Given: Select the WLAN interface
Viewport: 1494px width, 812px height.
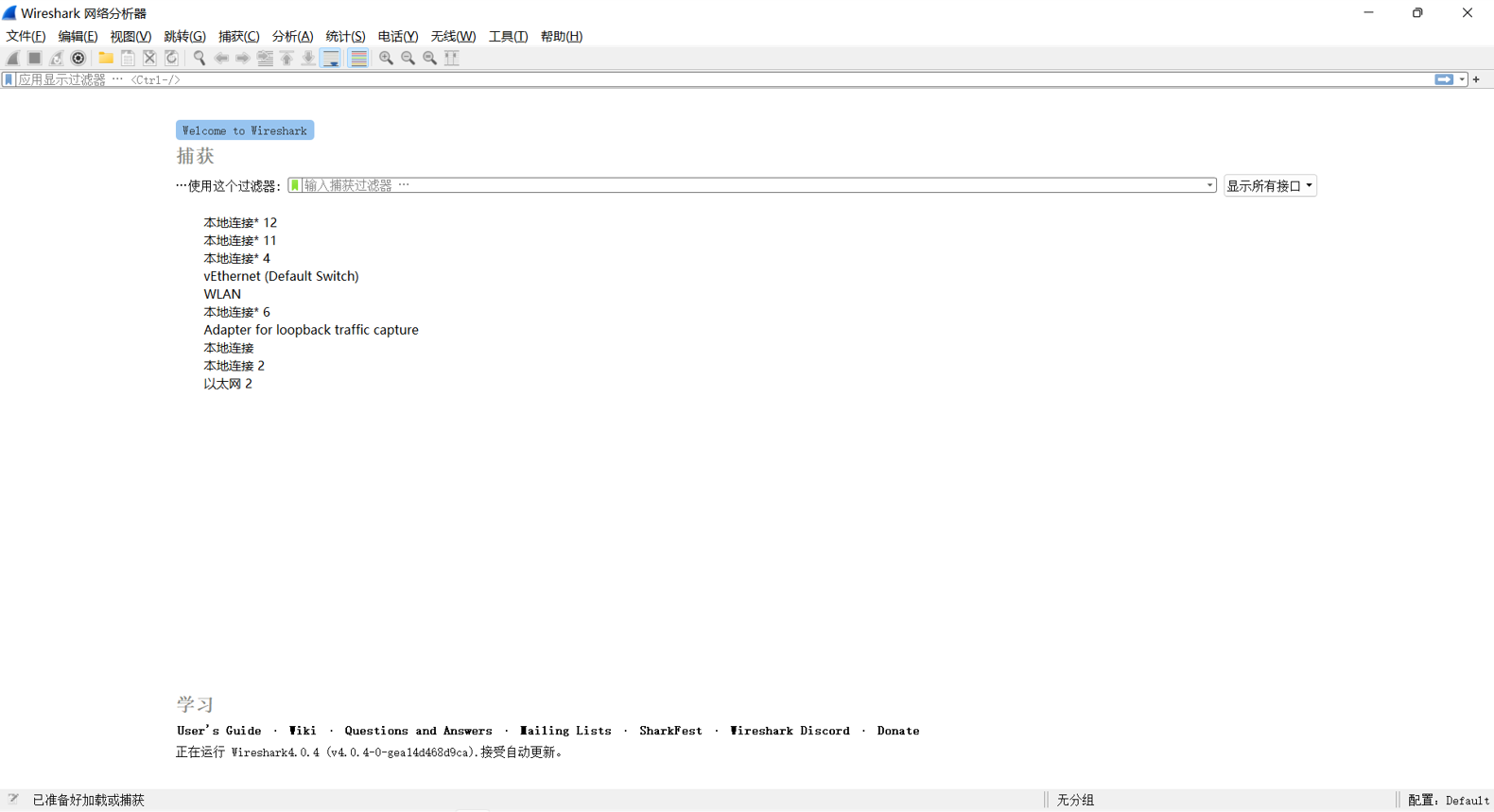Looking at the screenshot, I should pyautogui.click(x=222, y=294).
